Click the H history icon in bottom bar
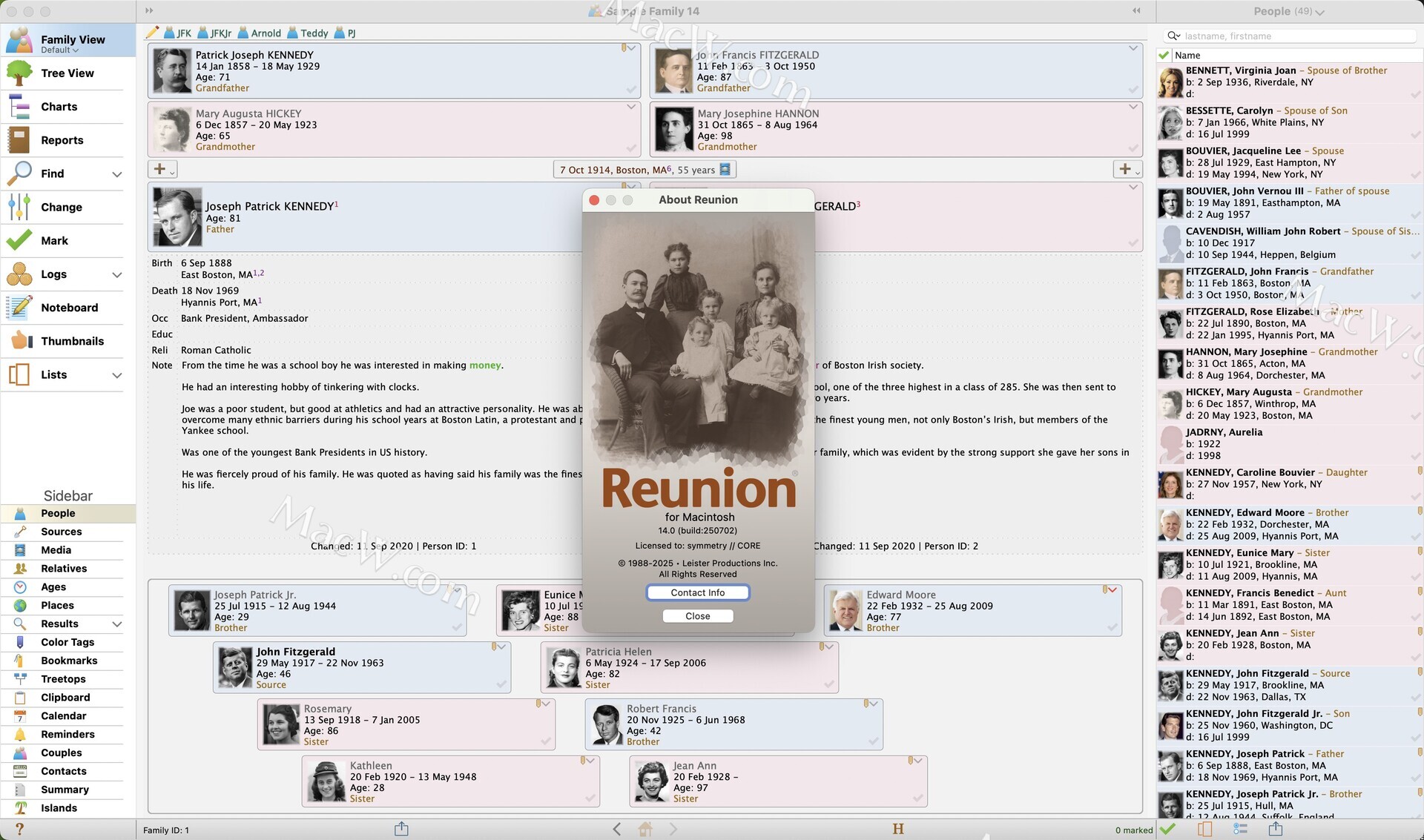1424x840 pixels. click(x=898, y=829)
